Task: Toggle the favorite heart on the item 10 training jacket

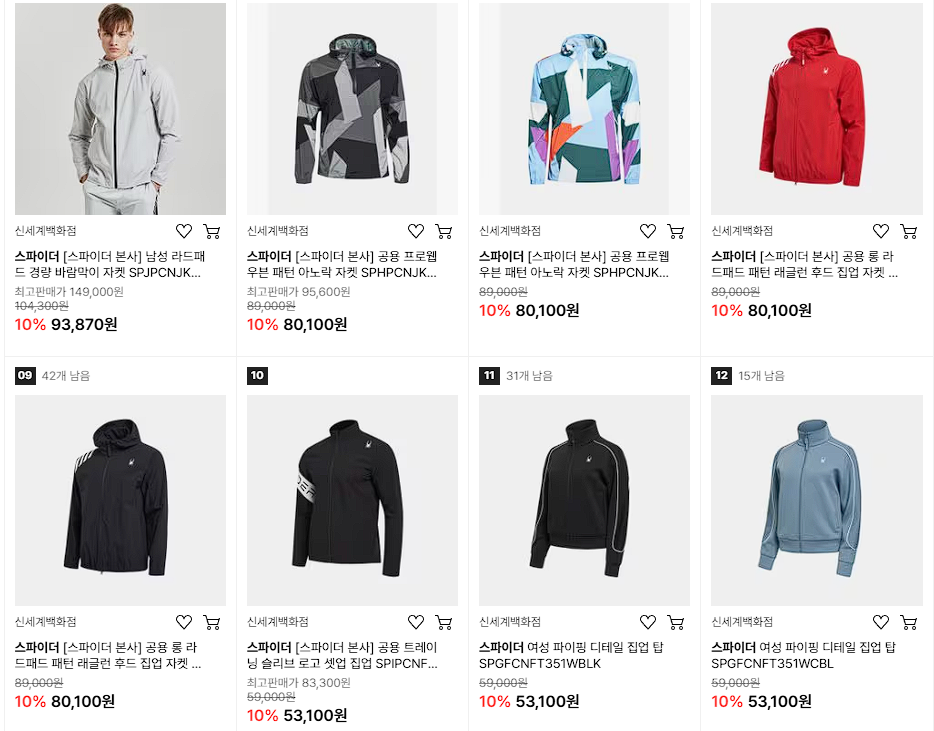Action: pos(416,622)
